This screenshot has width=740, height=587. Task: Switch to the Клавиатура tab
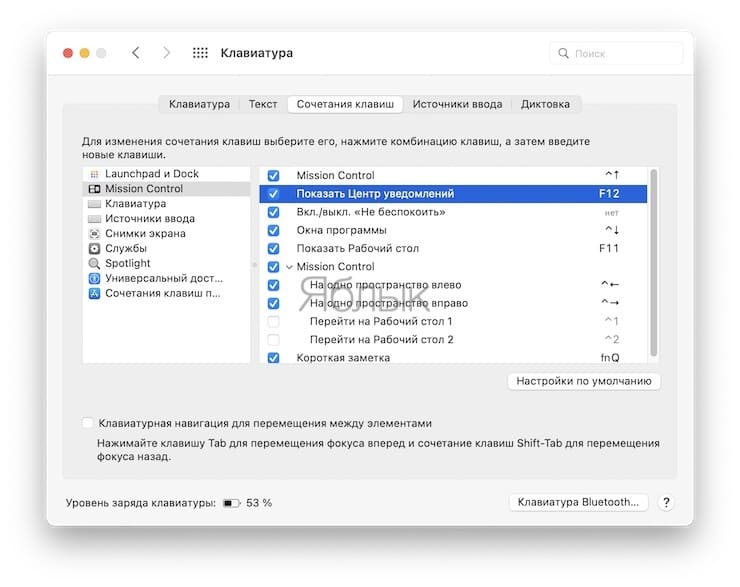click(x=200, y=104)
